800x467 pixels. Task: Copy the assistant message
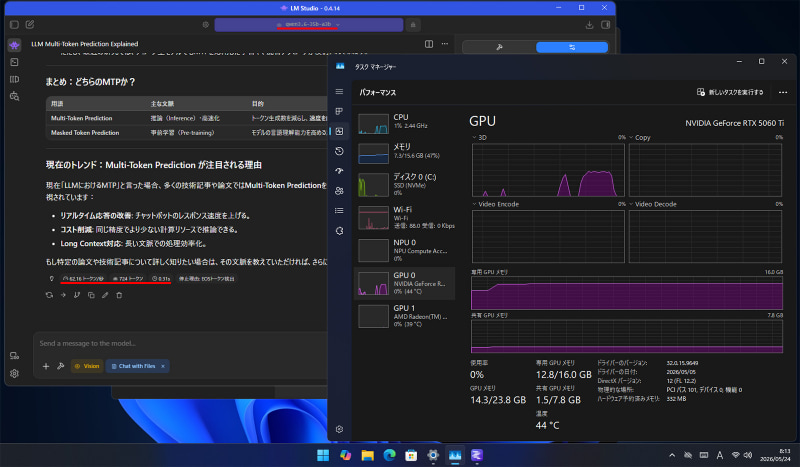(x=91, y=295)
